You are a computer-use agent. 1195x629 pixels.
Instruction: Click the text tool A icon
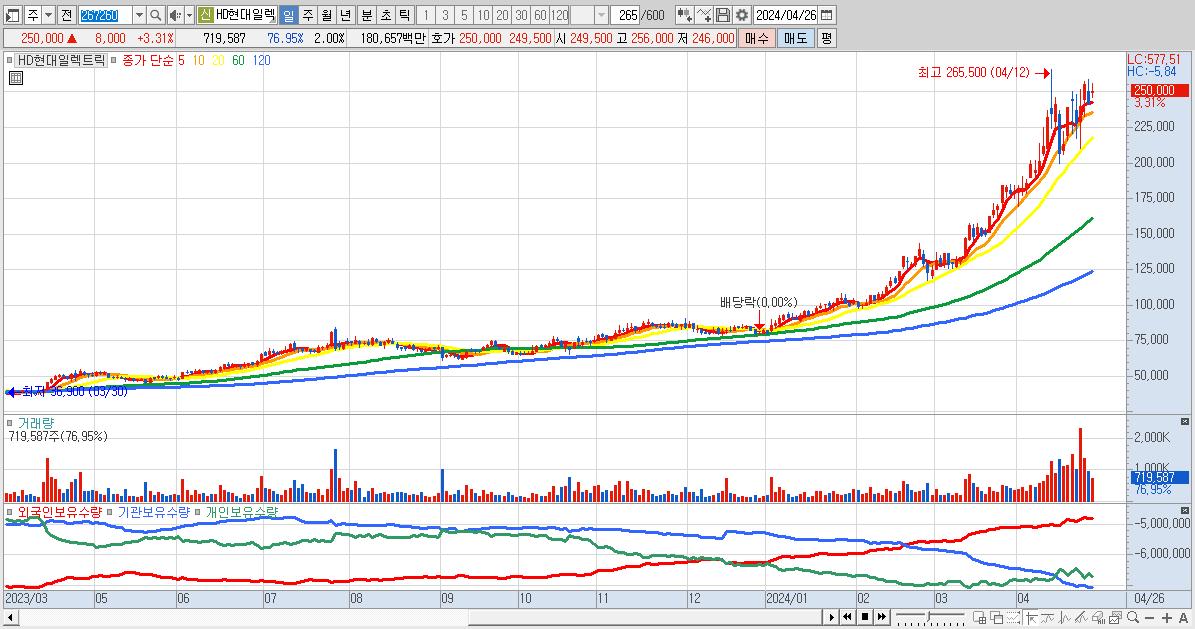pyautogui.click(x=1184, y=618)
